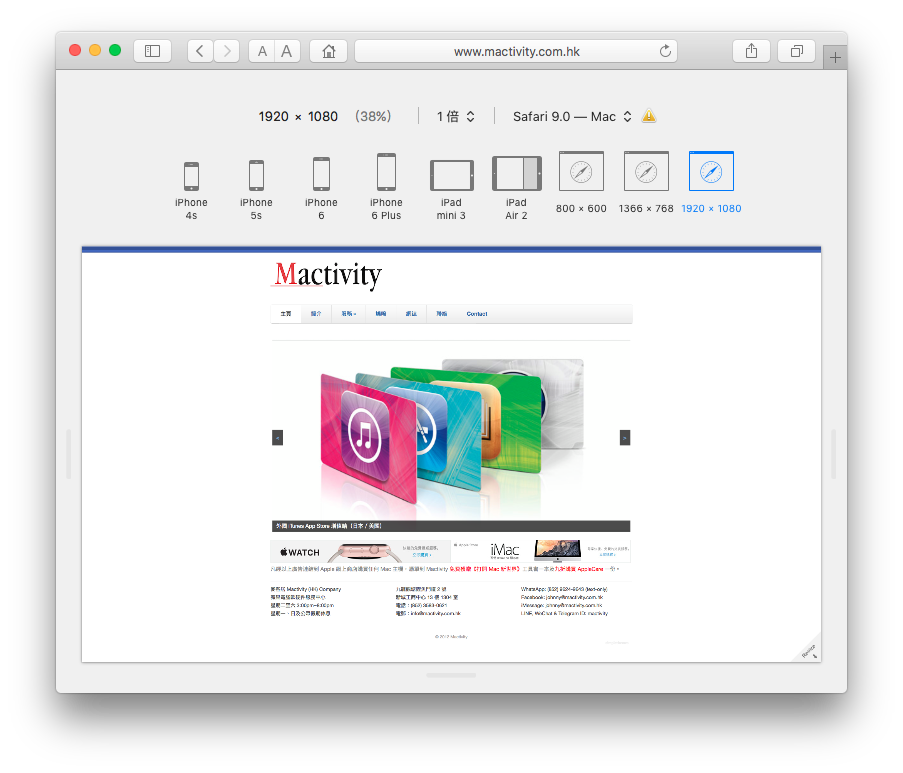This screenshot has width=903, height=773.
Task: Choose the 1920 × 1080 window preset
Action: (x=711, y=183)
